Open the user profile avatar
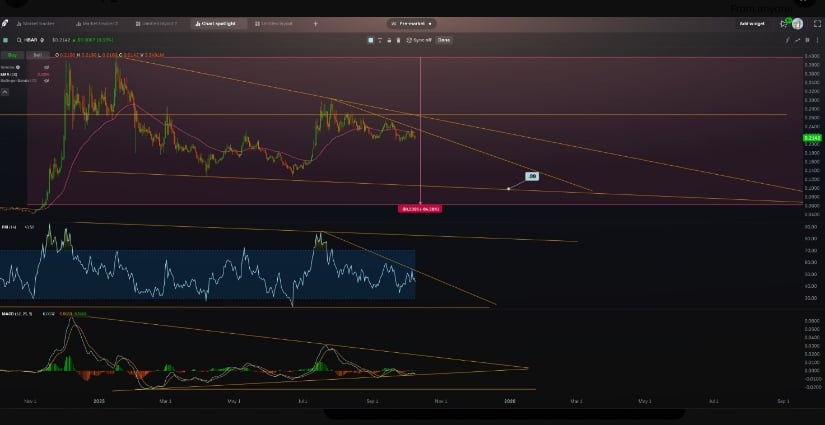The height and width of the screenshot is (425, 825). click(x=797, y=22)
